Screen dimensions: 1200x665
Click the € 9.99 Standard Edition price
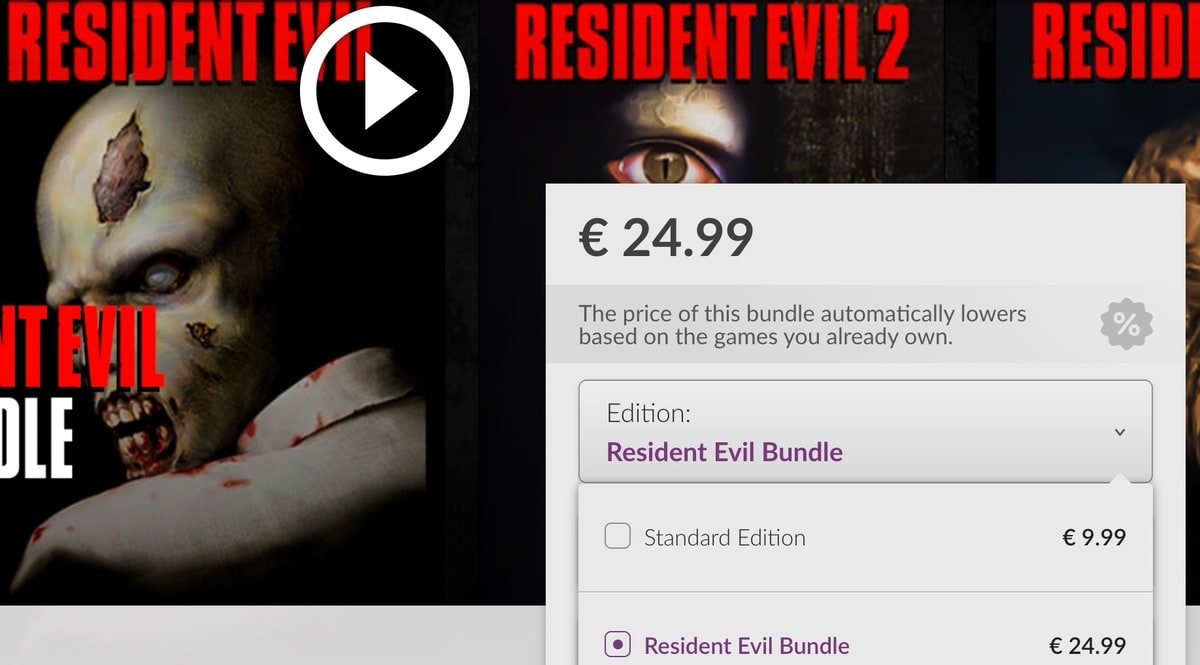1094,537
